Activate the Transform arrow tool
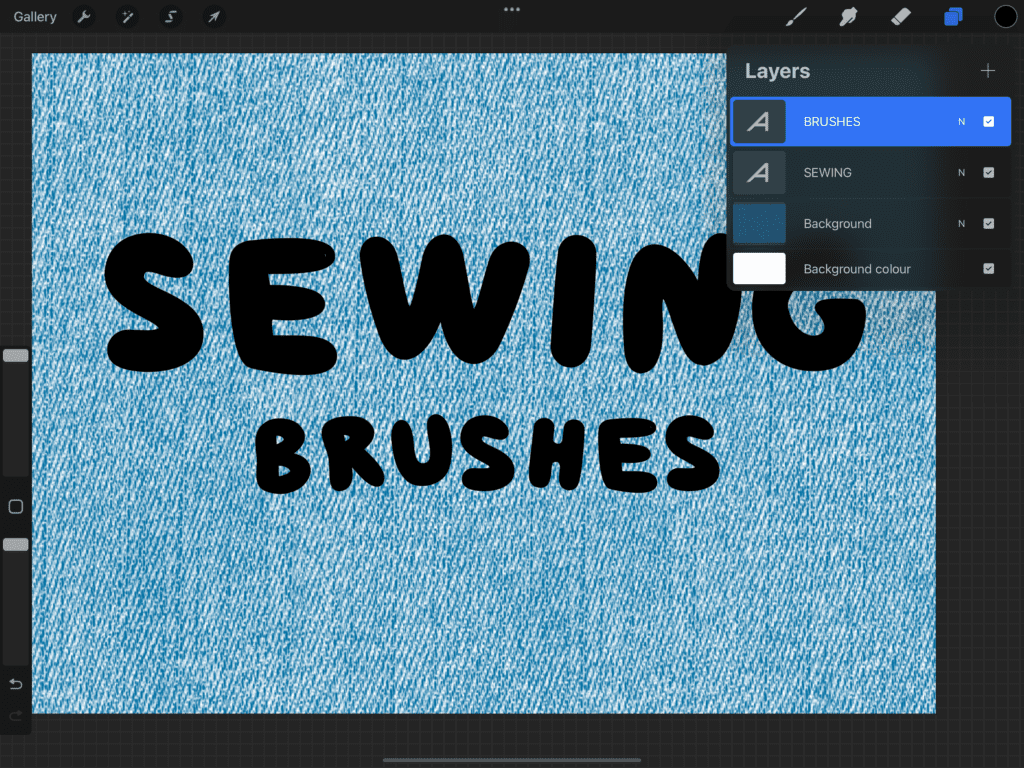The width and height of the screenshot is (1024, 768). pos(213,17)
